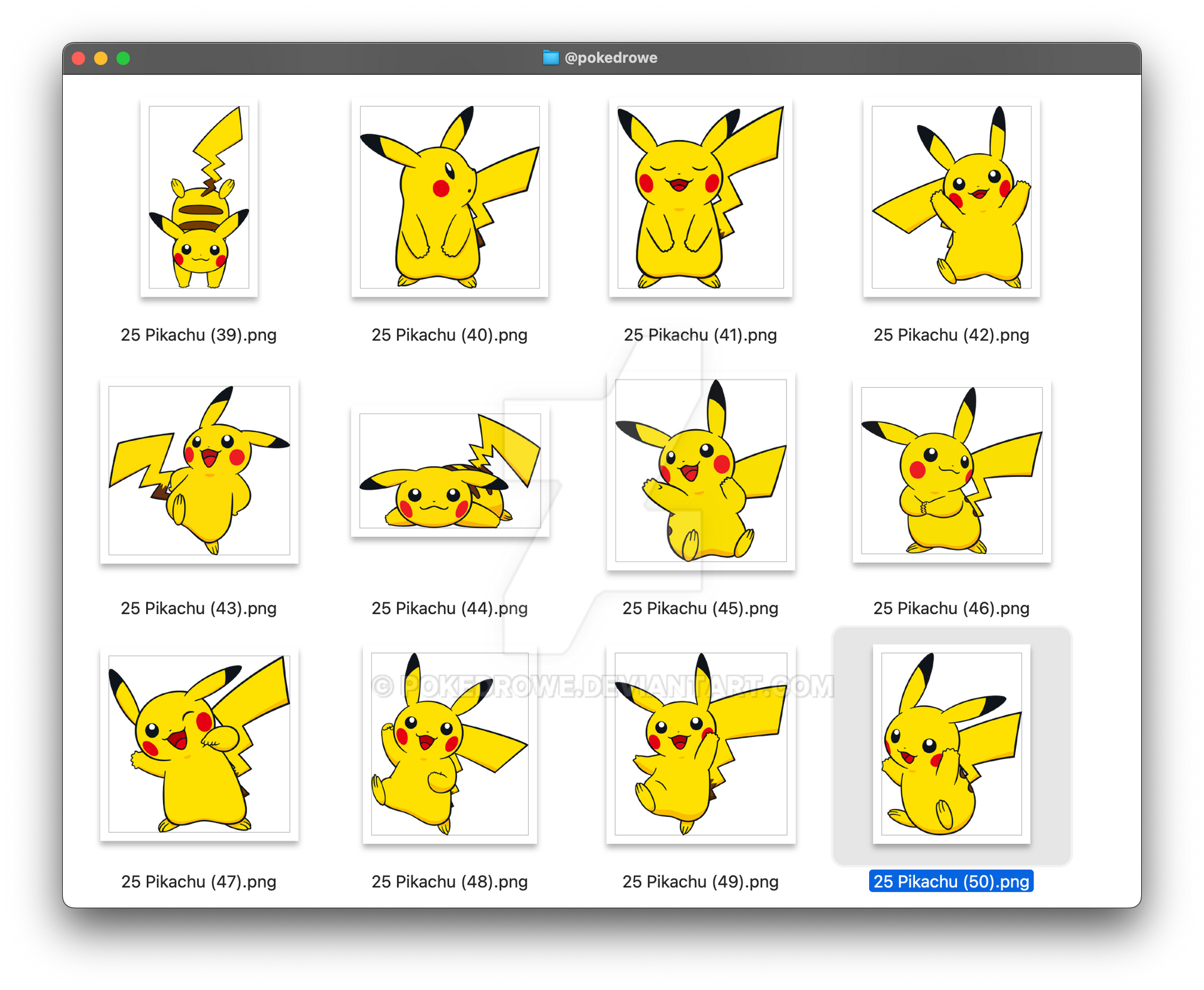Image resolution: width=1204 pixels, height=990 pixels.
Task: Click the file name 25 Pikachu (47).png
Action: [x=199, y=882]
